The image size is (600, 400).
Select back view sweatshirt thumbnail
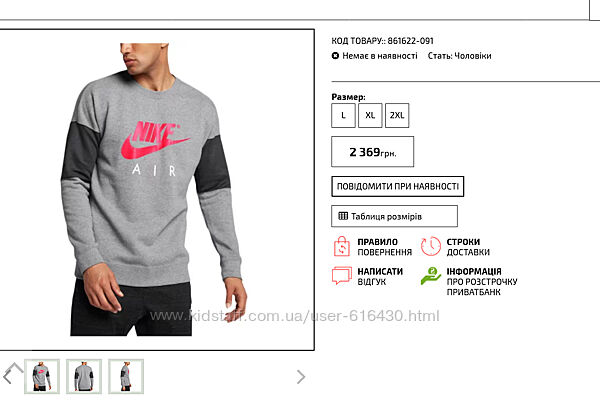click(x=84, y=377)
